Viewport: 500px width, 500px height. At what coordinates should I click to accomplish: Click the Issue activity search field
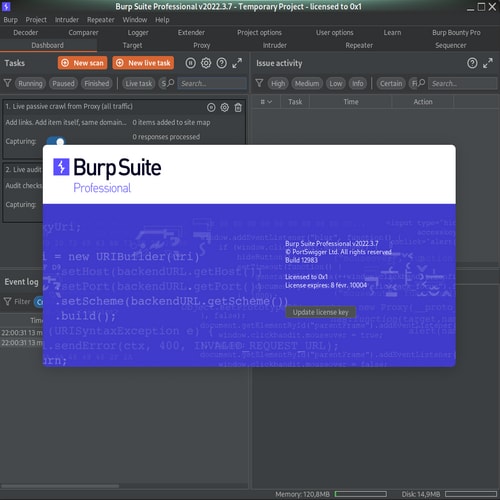point(463,83)
